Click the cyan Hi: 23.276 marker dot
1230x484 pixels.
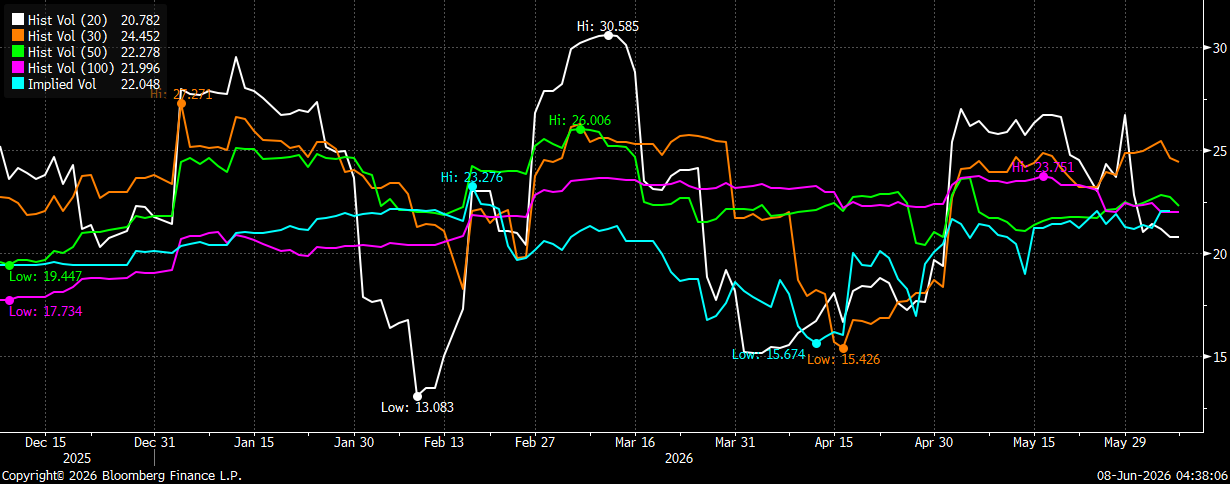[472, 186]
